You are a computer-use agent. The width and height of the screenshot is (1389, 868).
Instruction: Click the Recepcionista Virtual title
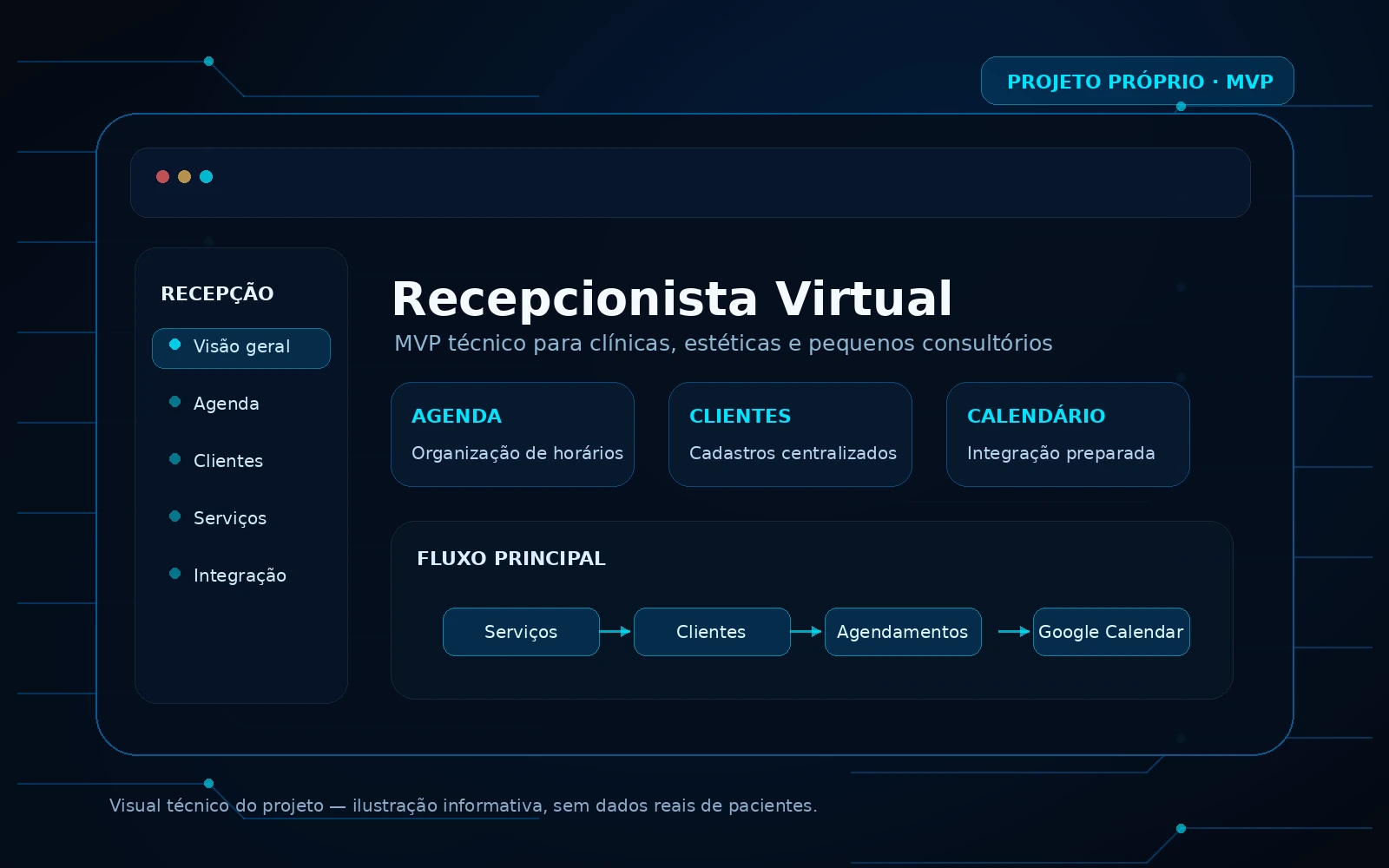click(x=672, y=299)
